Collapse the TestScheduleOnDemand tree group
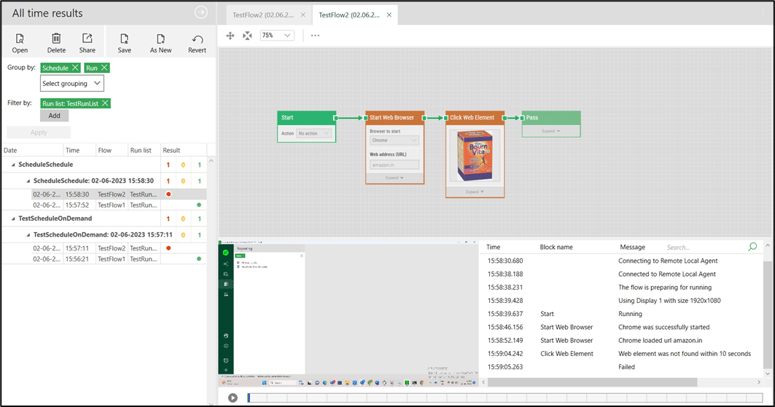Screen dimensions: 775x407 tap(13, 219)
